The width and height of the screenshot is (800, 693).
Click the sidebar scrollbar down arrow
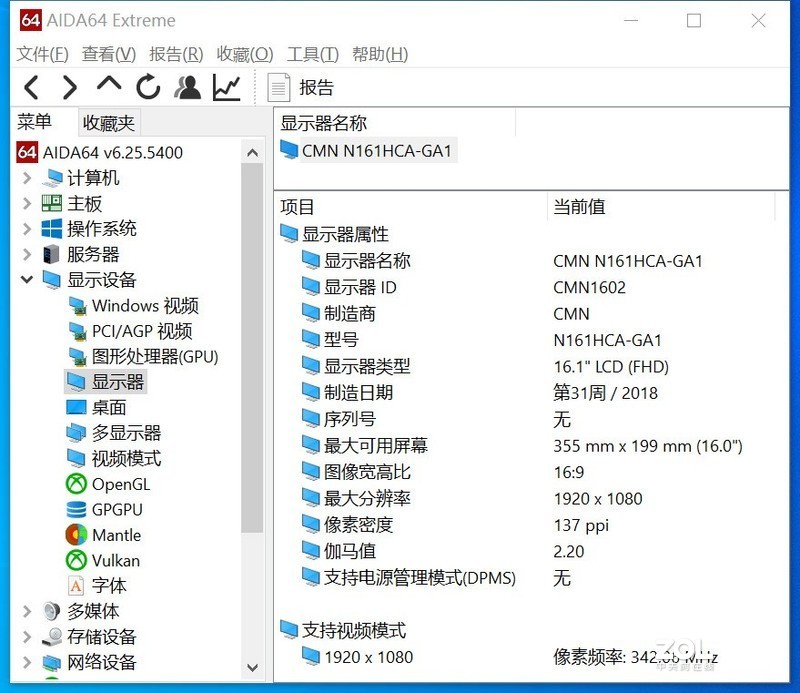253,666
